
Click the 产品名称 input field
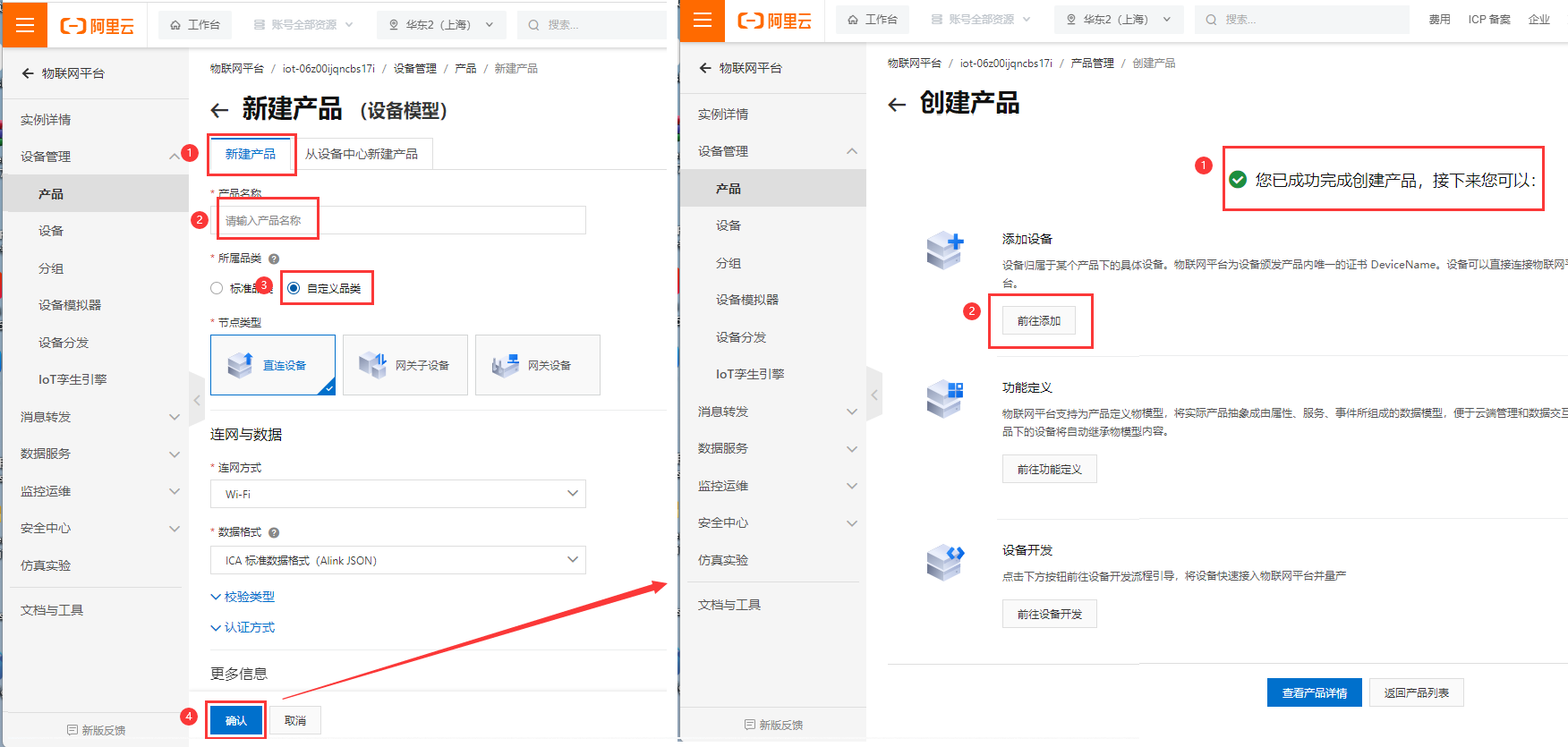coord(398,220)
